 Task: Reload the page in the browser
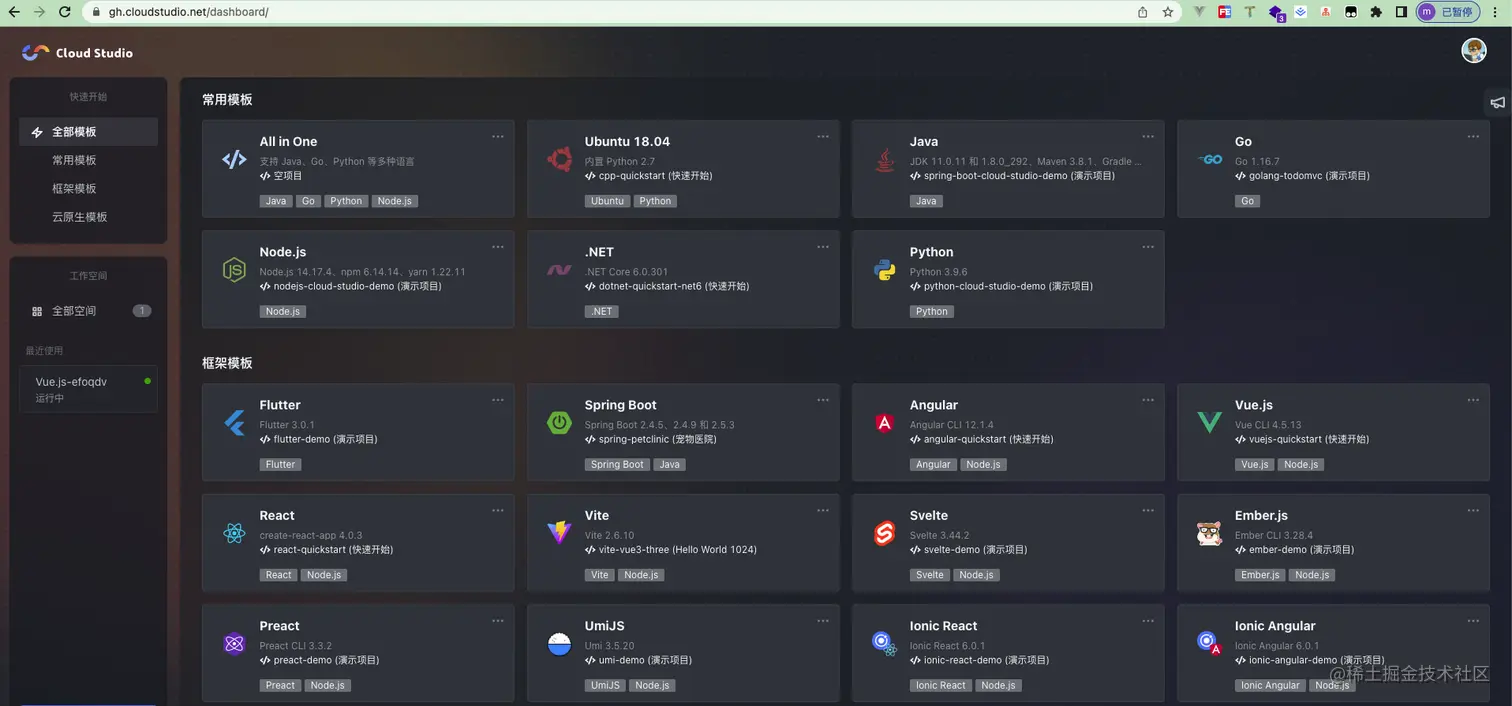tap(65, 12)
